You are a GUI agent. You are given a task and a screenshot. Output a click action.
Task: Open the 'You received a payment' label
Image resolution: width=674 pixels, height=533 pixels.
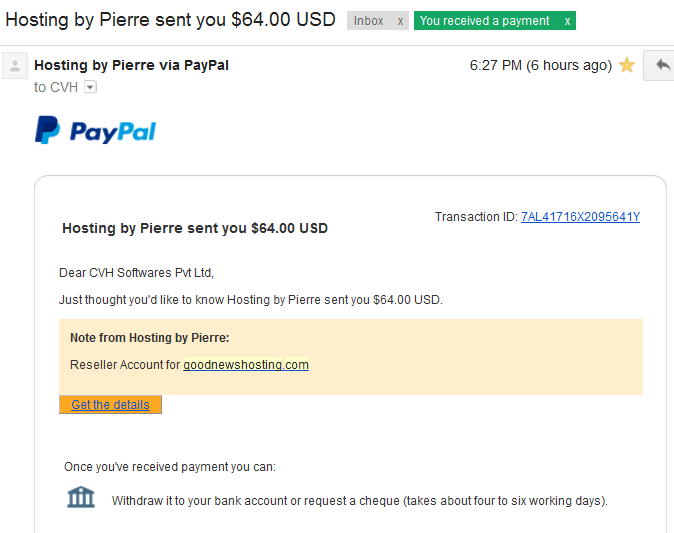click(484, 21)
